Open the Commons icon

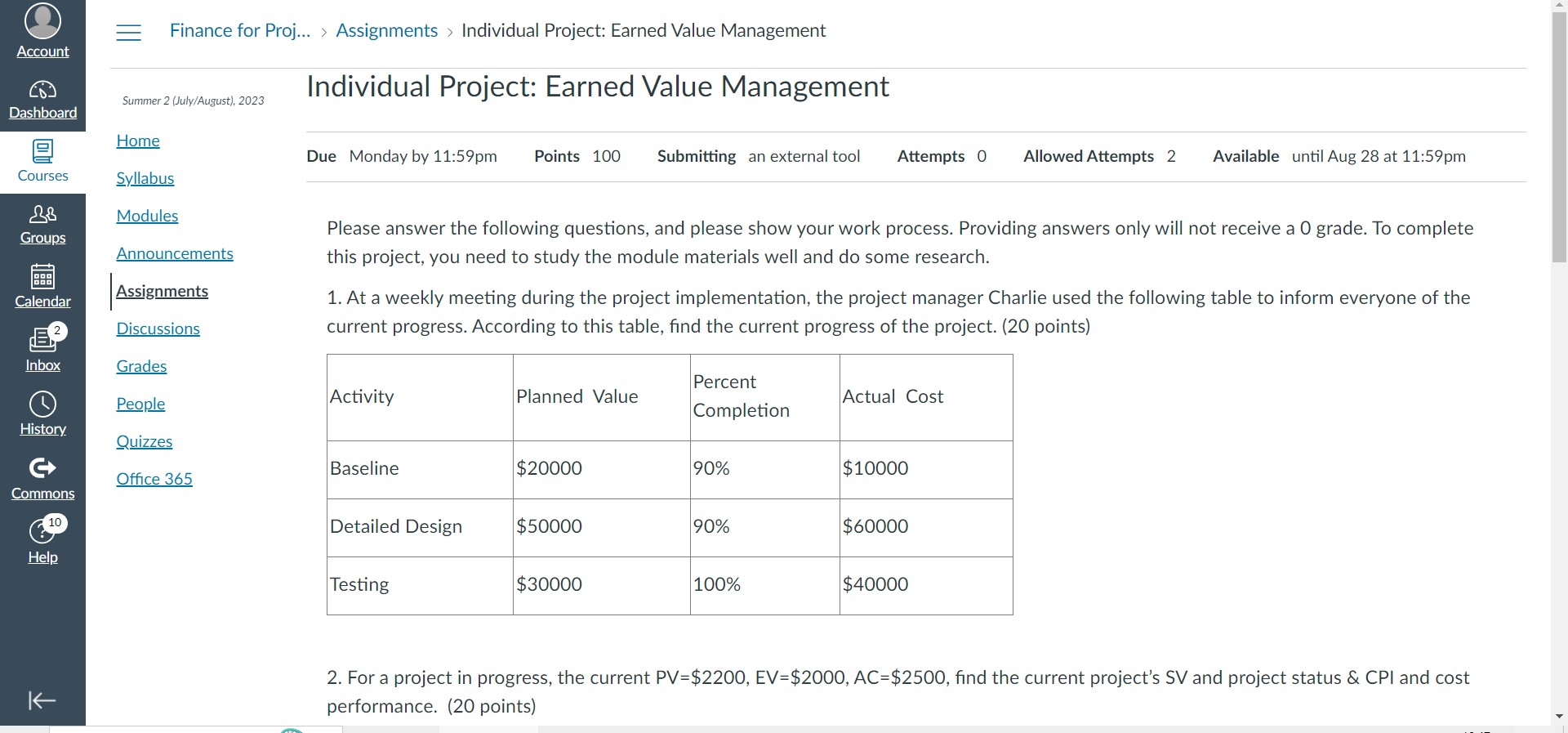(42, 476)
